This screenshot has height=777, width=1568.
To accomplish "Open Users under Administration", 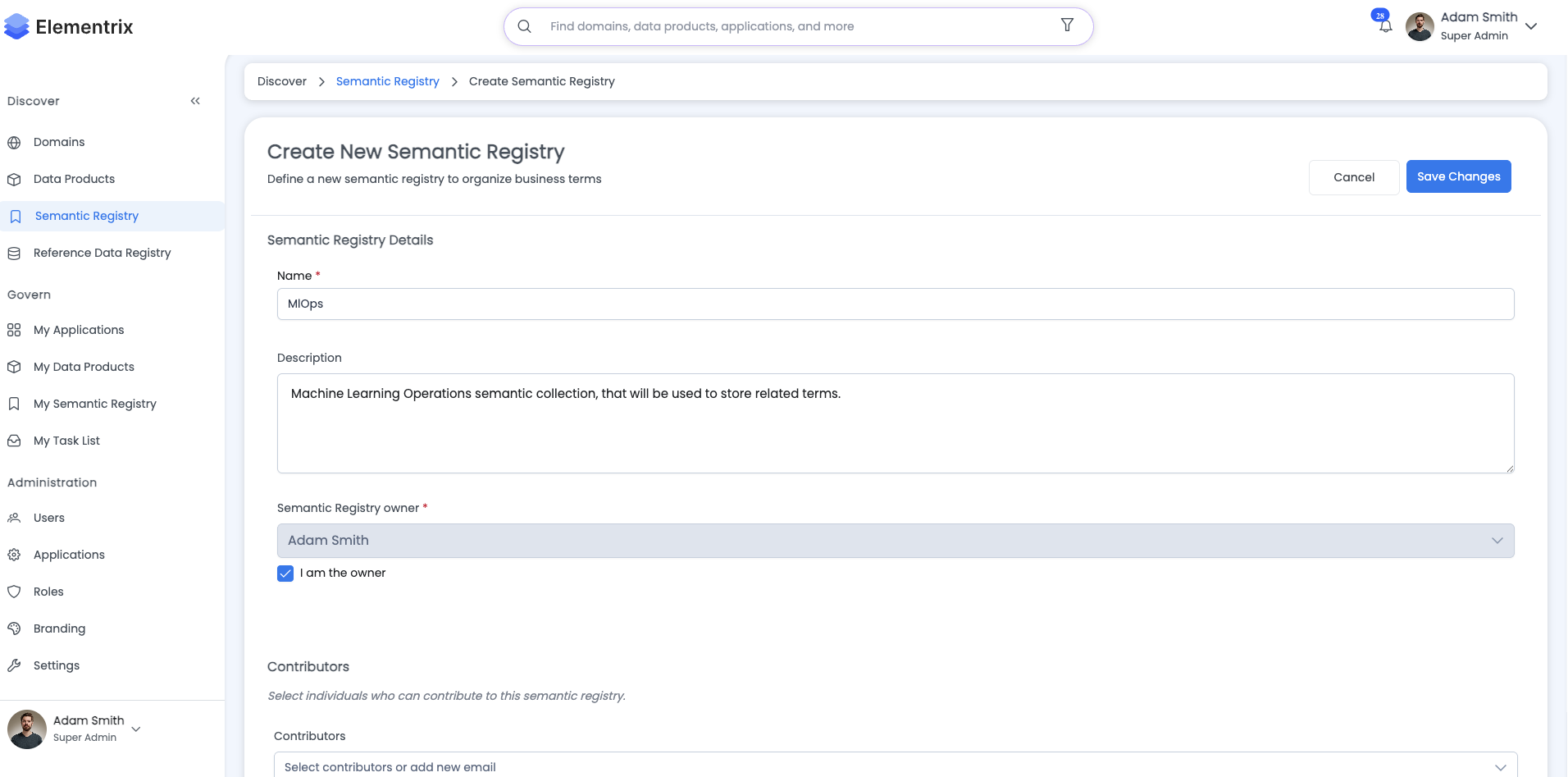I will 48,518.
